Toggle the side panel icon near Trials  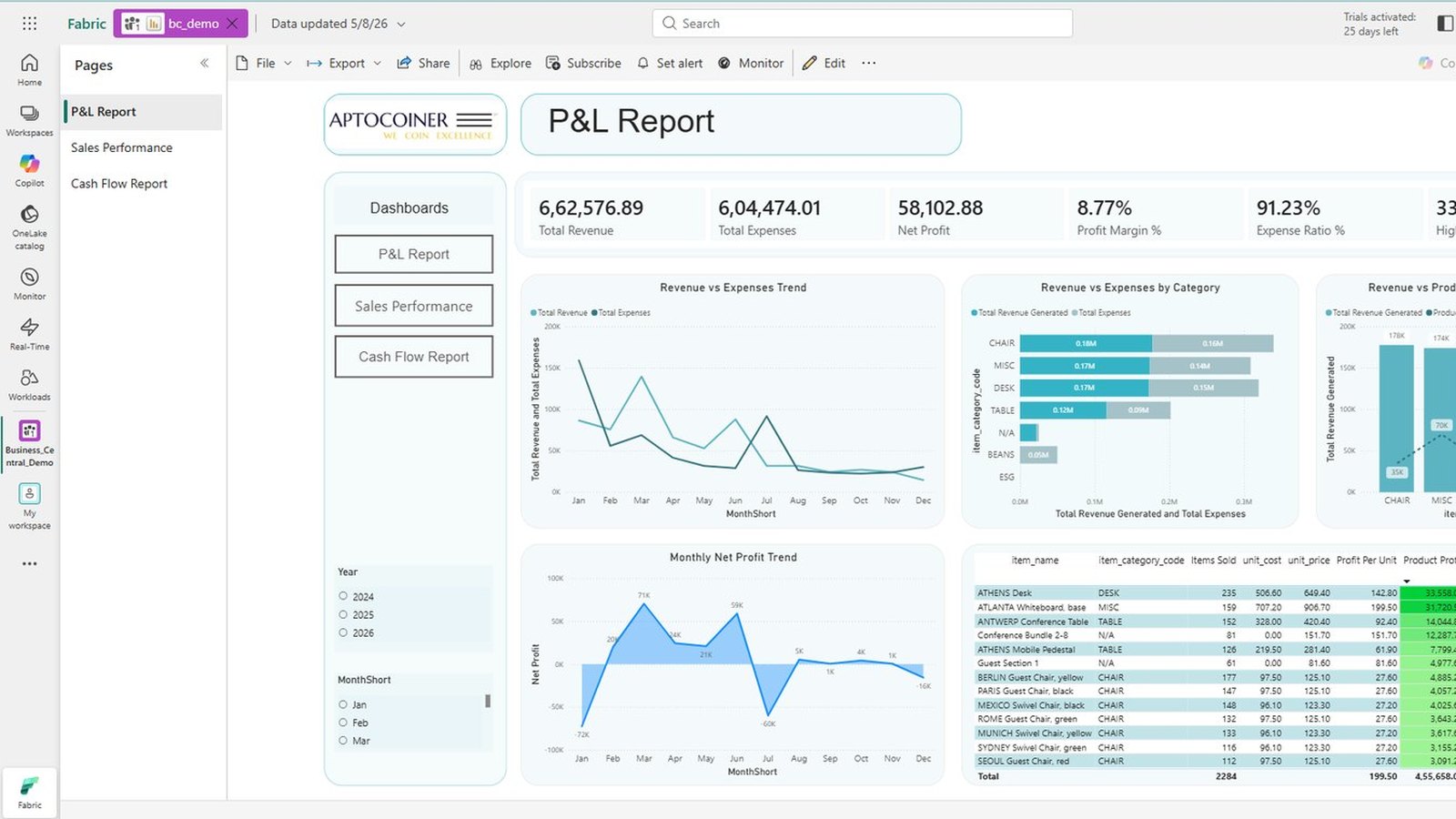[1445, 24]
